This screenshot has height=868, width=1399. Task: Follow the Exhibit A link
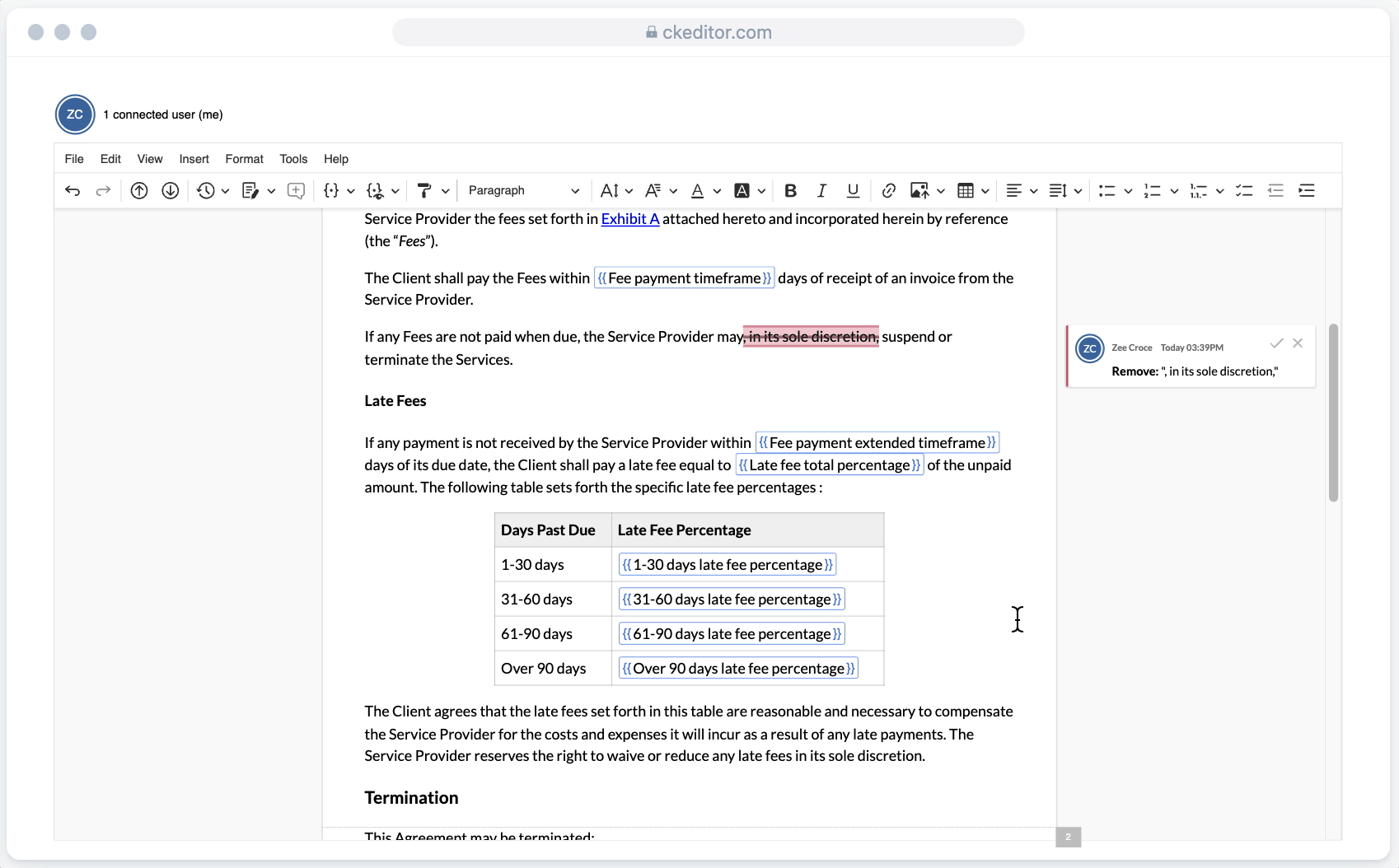point(629,219)
